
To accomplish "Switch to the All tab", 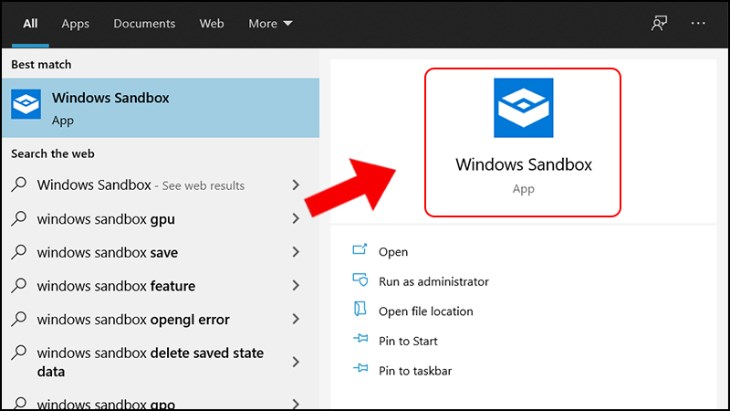I will click(x=30, y=23).
